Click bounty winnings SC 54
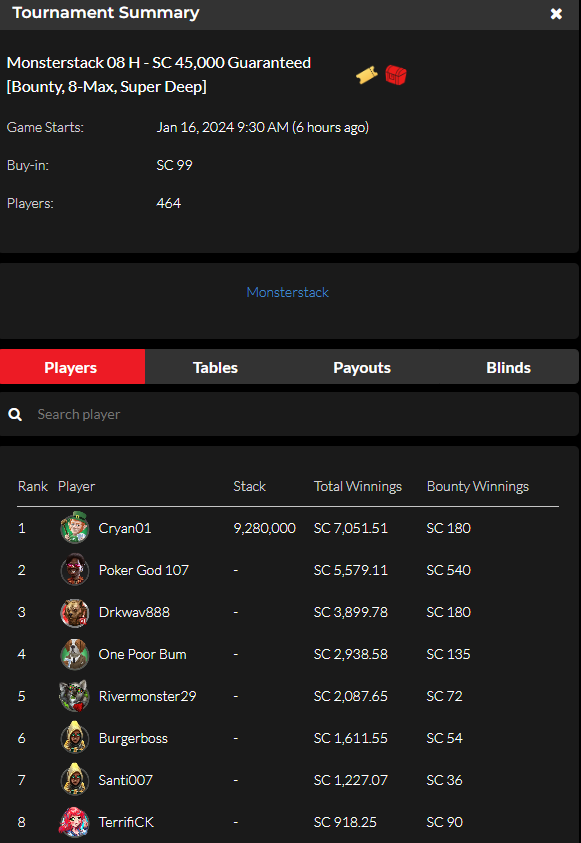This screenshot has width=581, height=843. pos(444,738)
